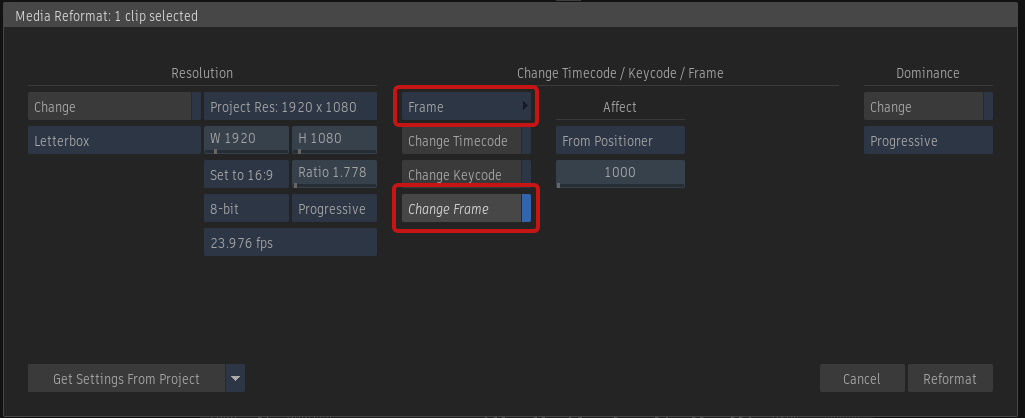Click the 23.976 fps frame rate field

290,243
